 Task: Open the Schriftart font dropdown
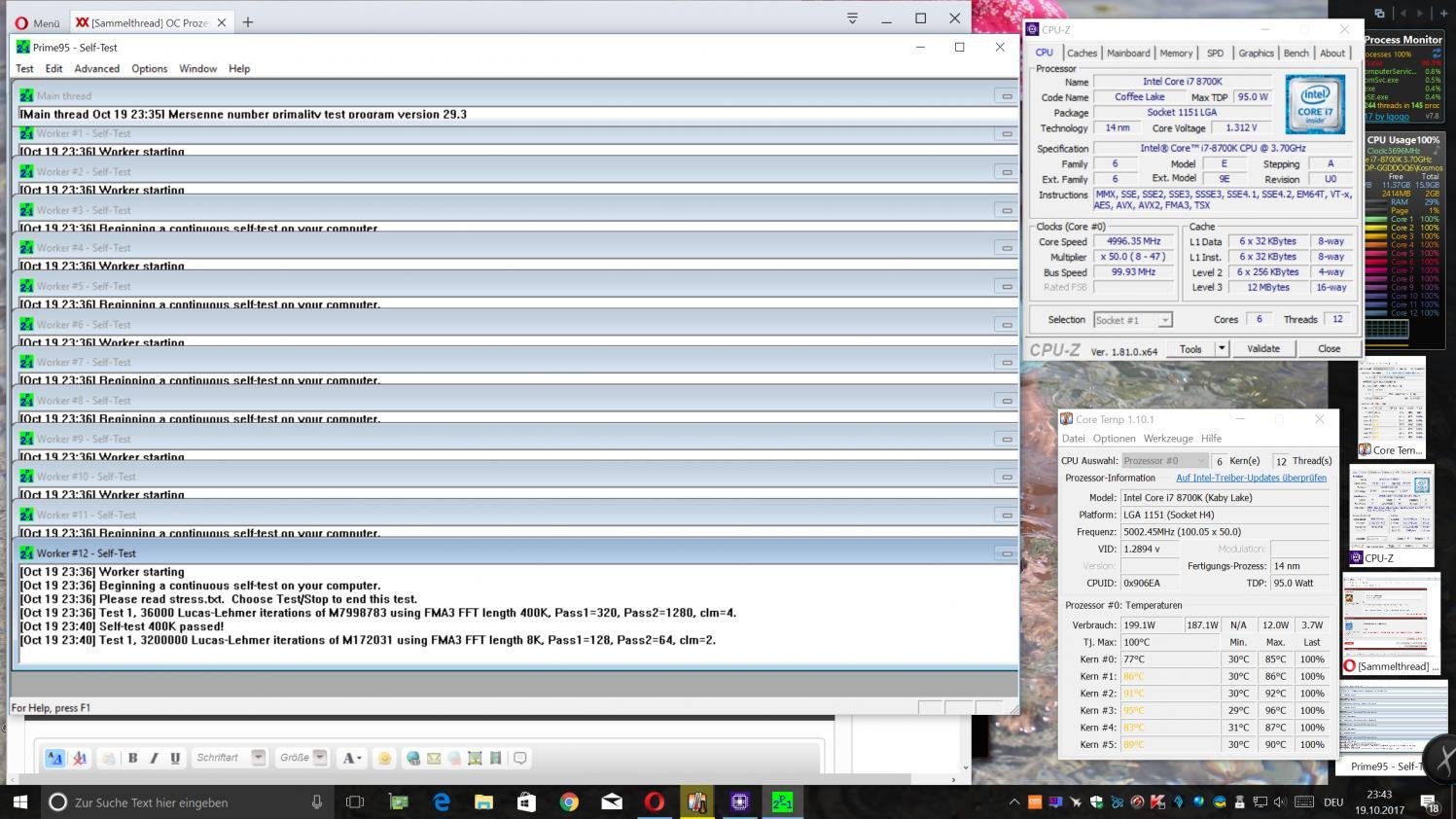point(230,758)
